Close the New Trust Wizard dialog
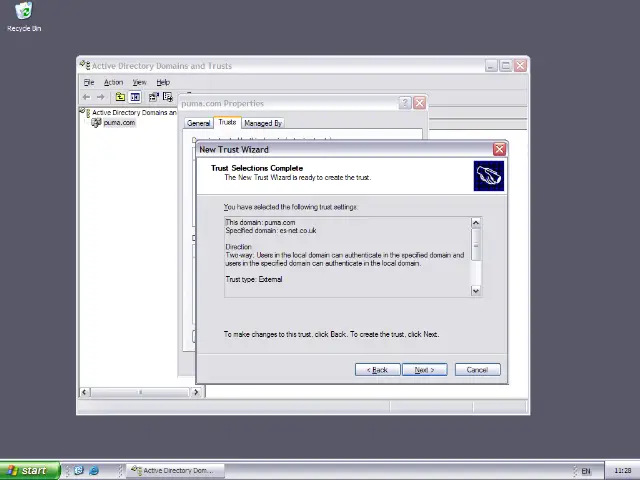640x480 pixels. pyautogui.click(x=499, y=149)
